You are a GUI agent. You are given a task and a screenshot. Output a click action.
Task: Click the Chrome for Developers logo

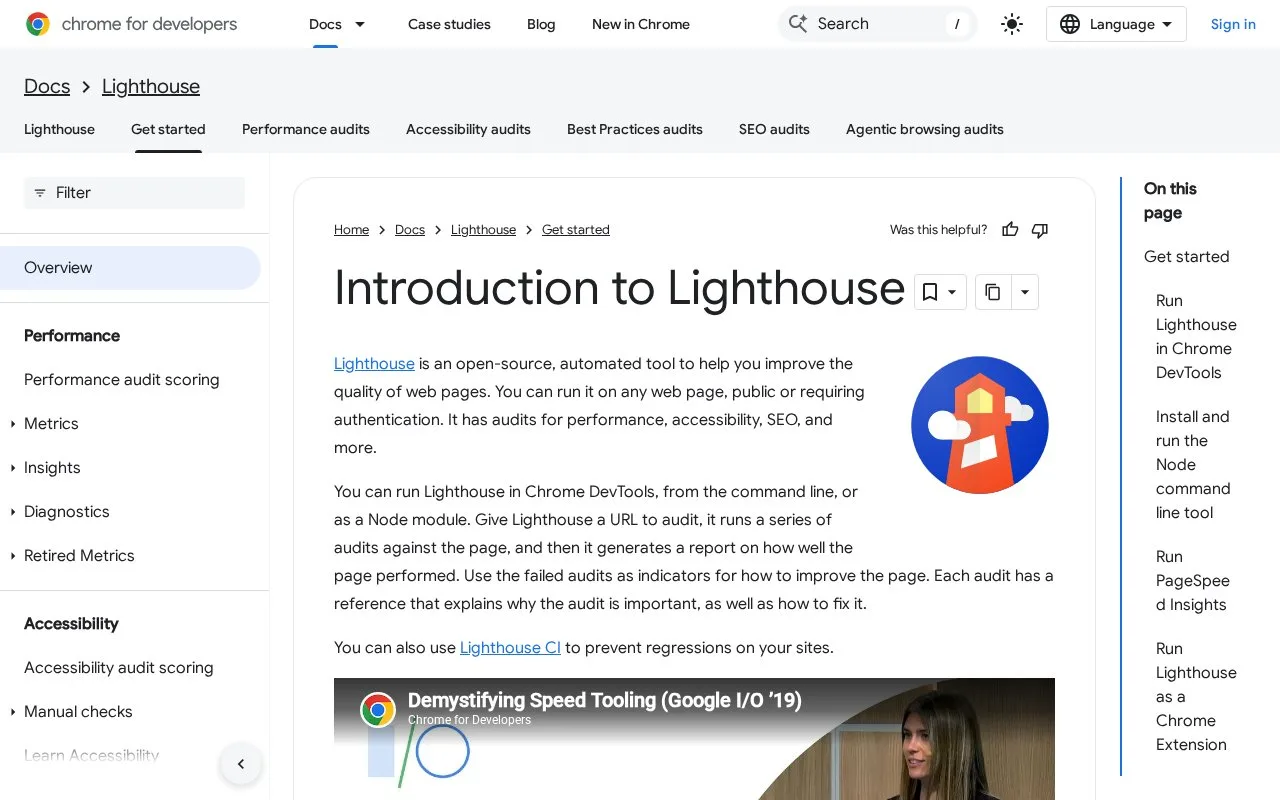pyautogui.click(x=131, y=24)
